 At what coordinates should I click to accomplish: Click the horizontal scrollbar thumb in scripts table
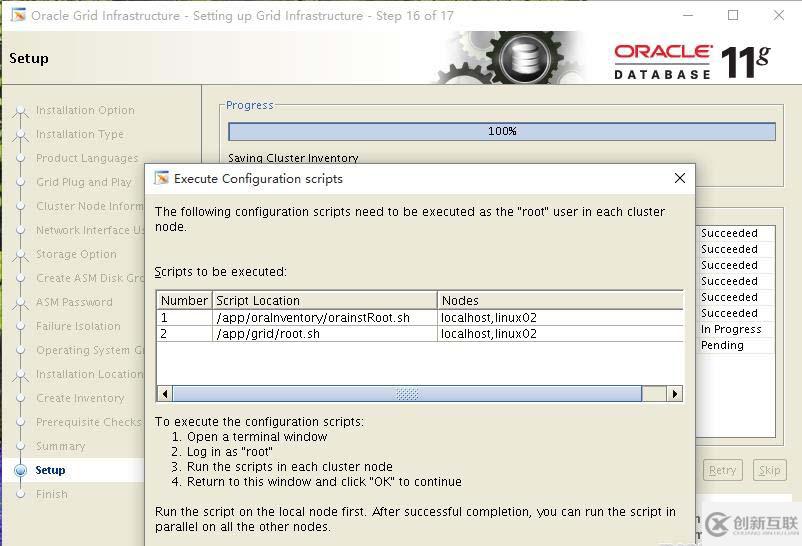click(x=407, y=394)
